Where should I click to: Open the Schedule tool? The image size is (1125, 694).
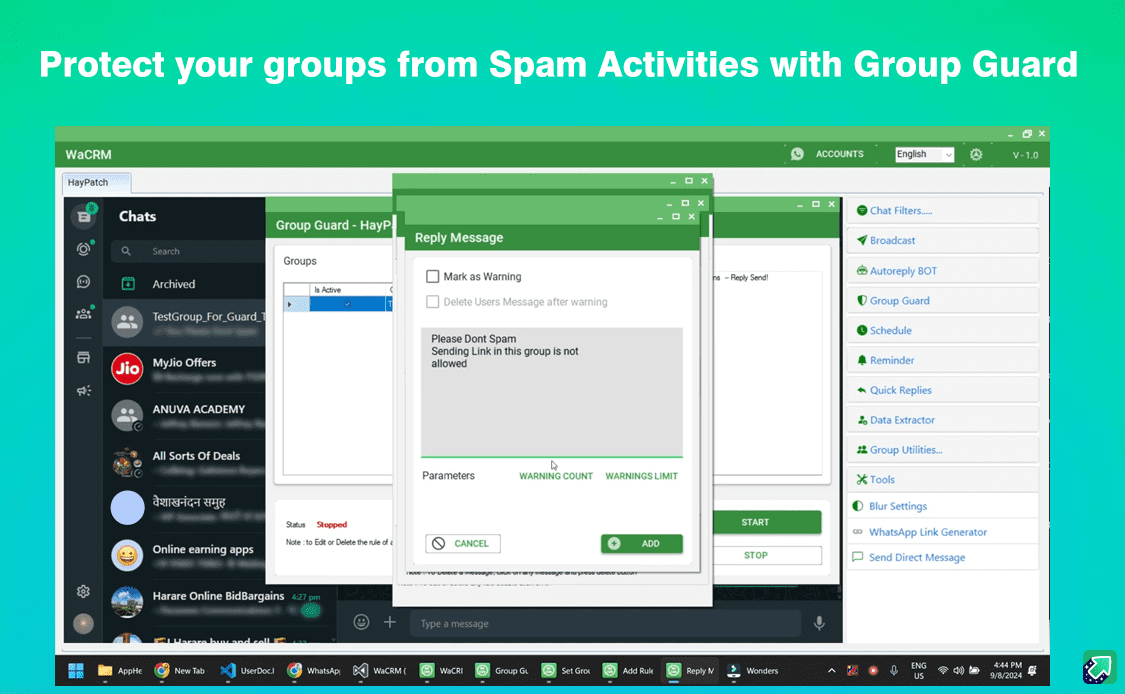890,329
